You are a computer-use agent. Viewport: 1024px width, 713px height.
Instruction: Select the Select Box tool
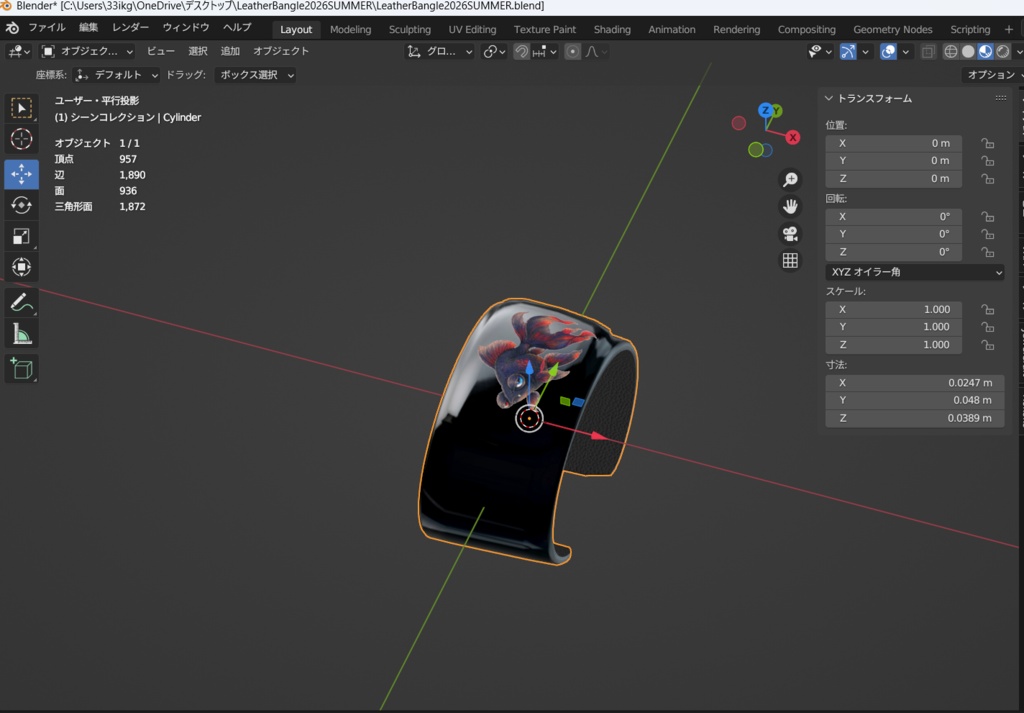[x=22, y=108]
